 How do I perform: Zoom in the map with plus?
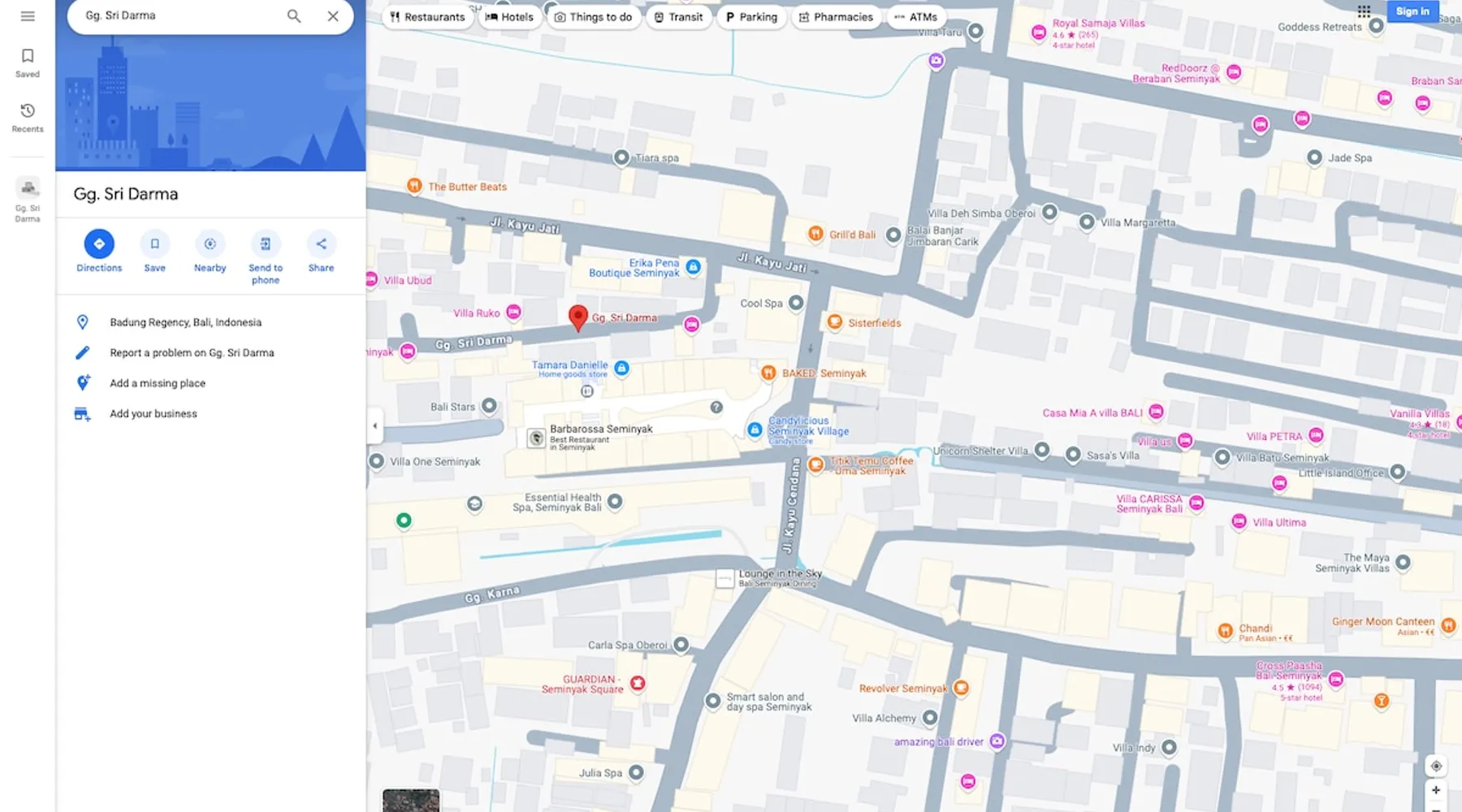click(x=1435, y=790)
